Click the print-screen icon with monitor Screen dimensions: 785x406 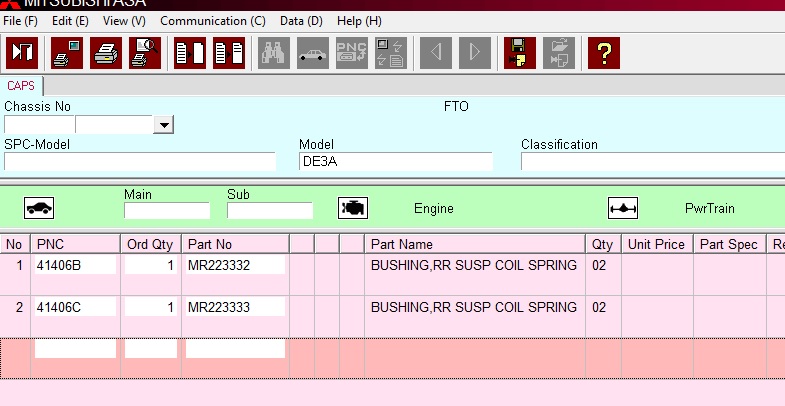pos(67,53)
